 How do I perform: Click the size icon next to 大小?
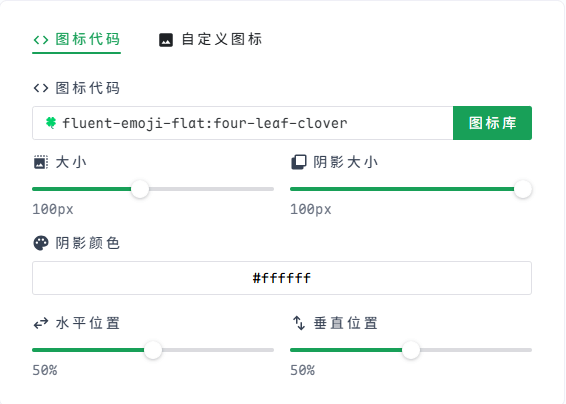coord(41,162)
